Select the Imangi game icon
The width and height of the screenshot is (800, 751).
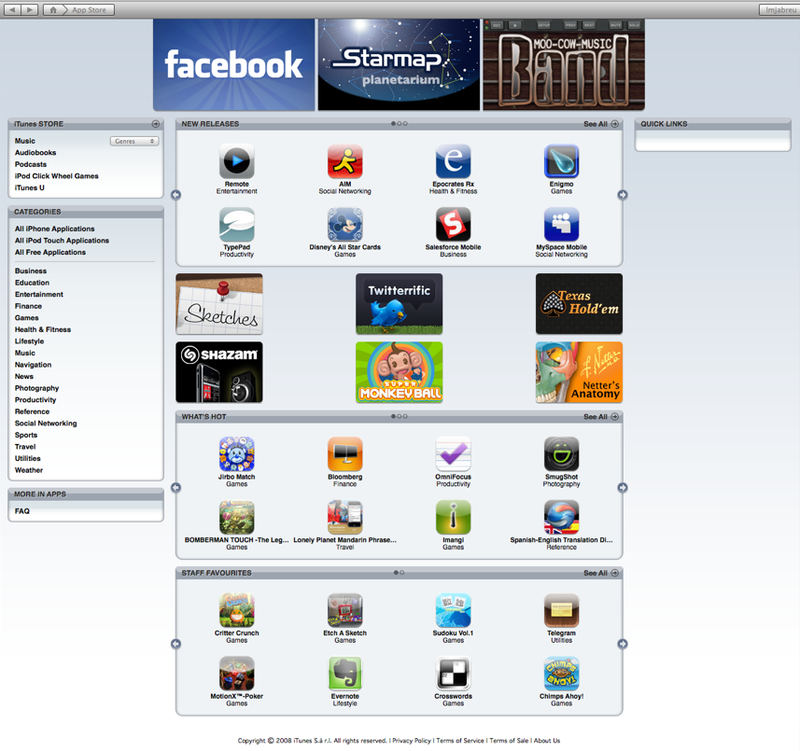[x=453, y=517]
